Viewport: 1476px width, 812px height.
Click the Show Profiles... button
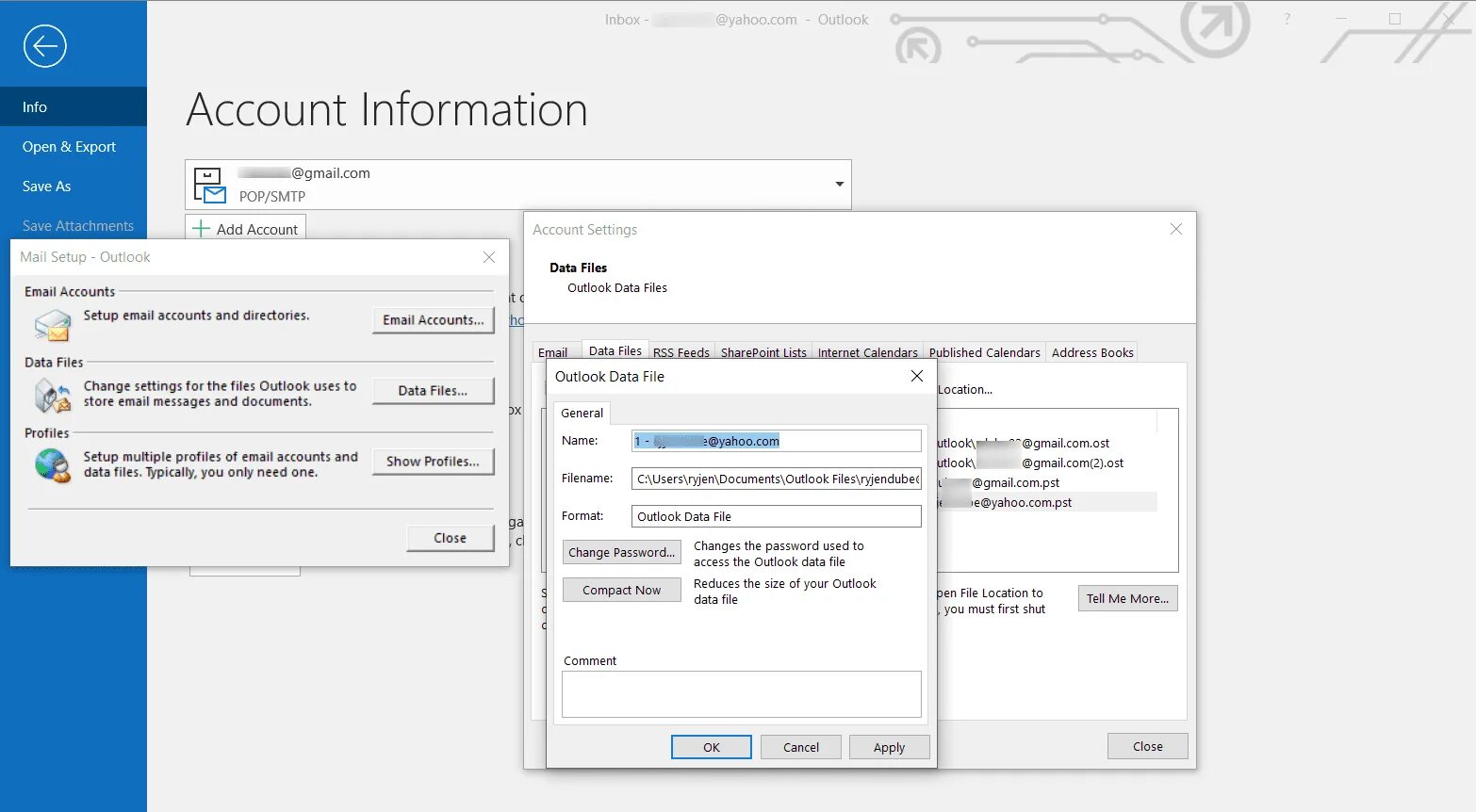point(434,462)
